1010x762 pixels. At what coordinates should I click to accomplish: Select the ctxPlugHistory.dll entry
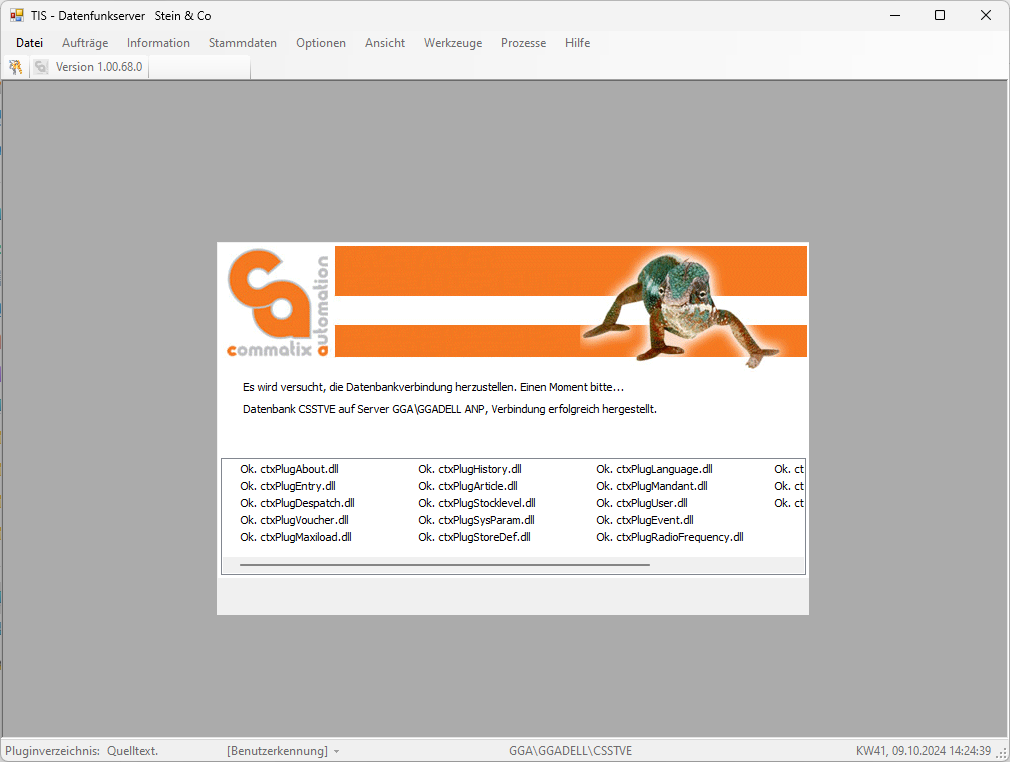click(x=470, y=469)
